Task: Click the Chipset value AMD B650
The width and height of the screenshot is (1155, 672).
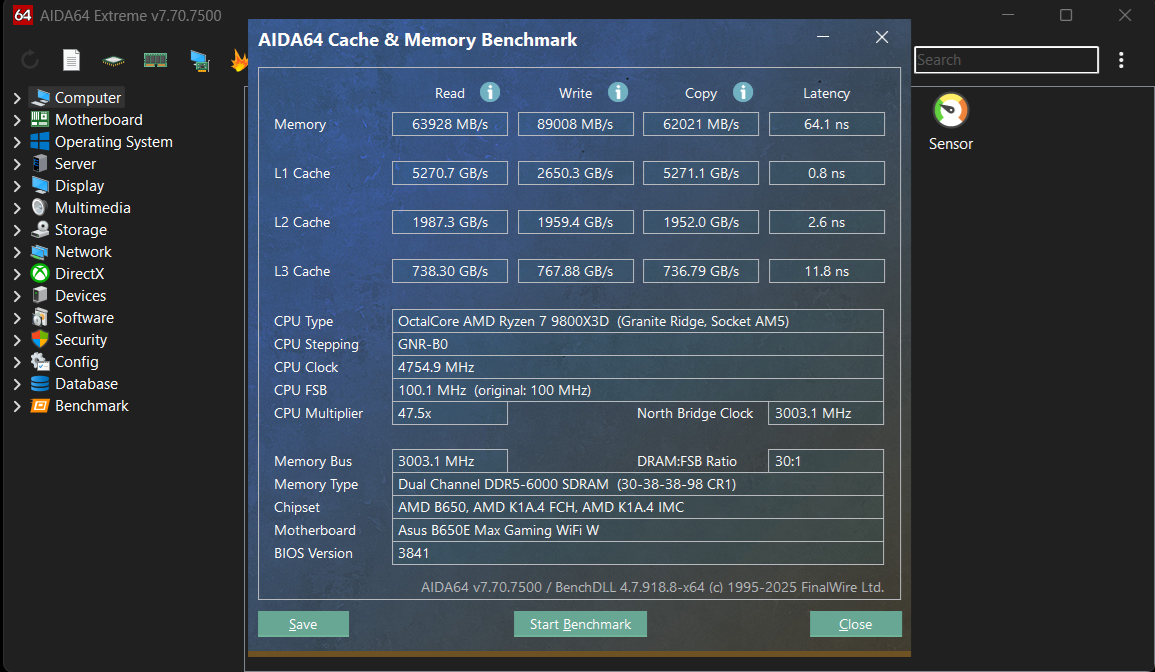Action: point(638,507)
